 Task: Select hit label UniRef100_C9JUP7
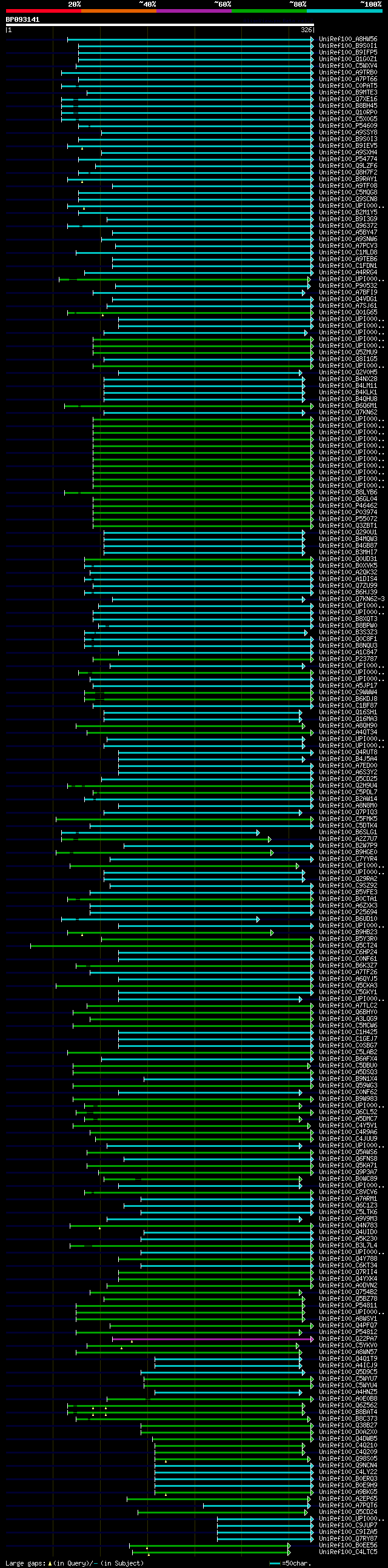(x=348, y=1526)
